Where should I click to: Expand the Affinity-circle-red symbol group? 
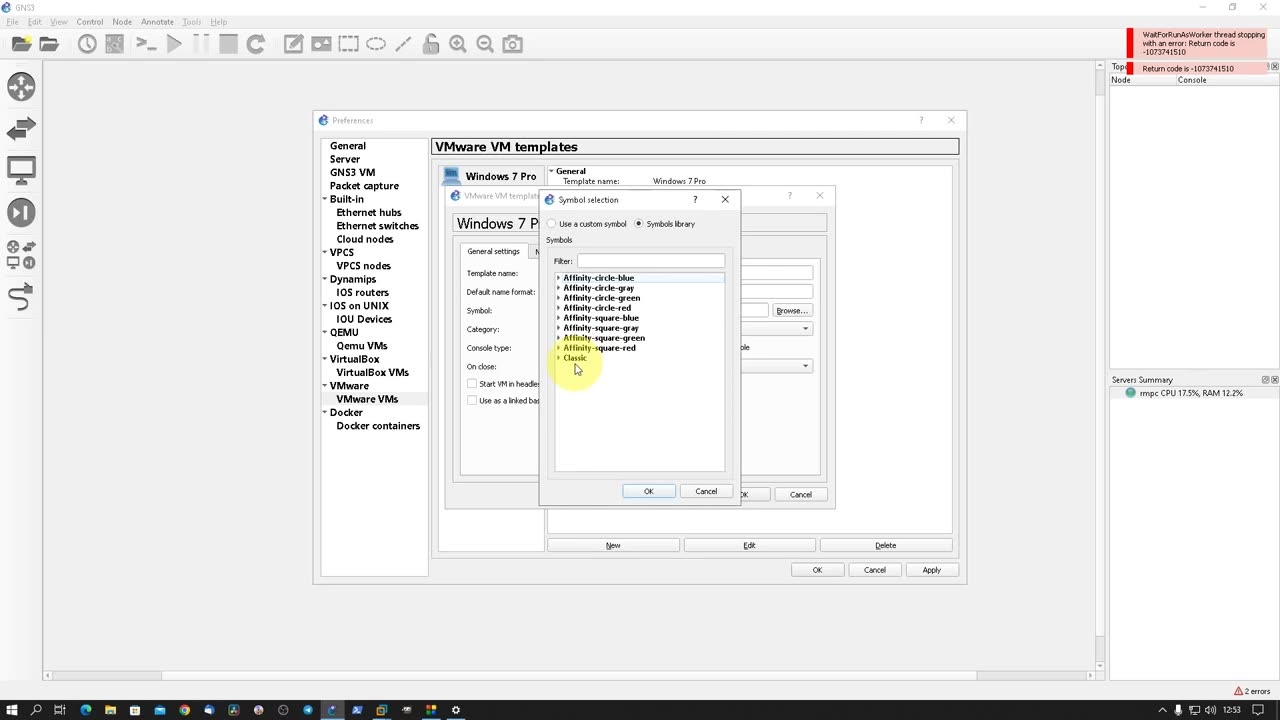(559, 308)
